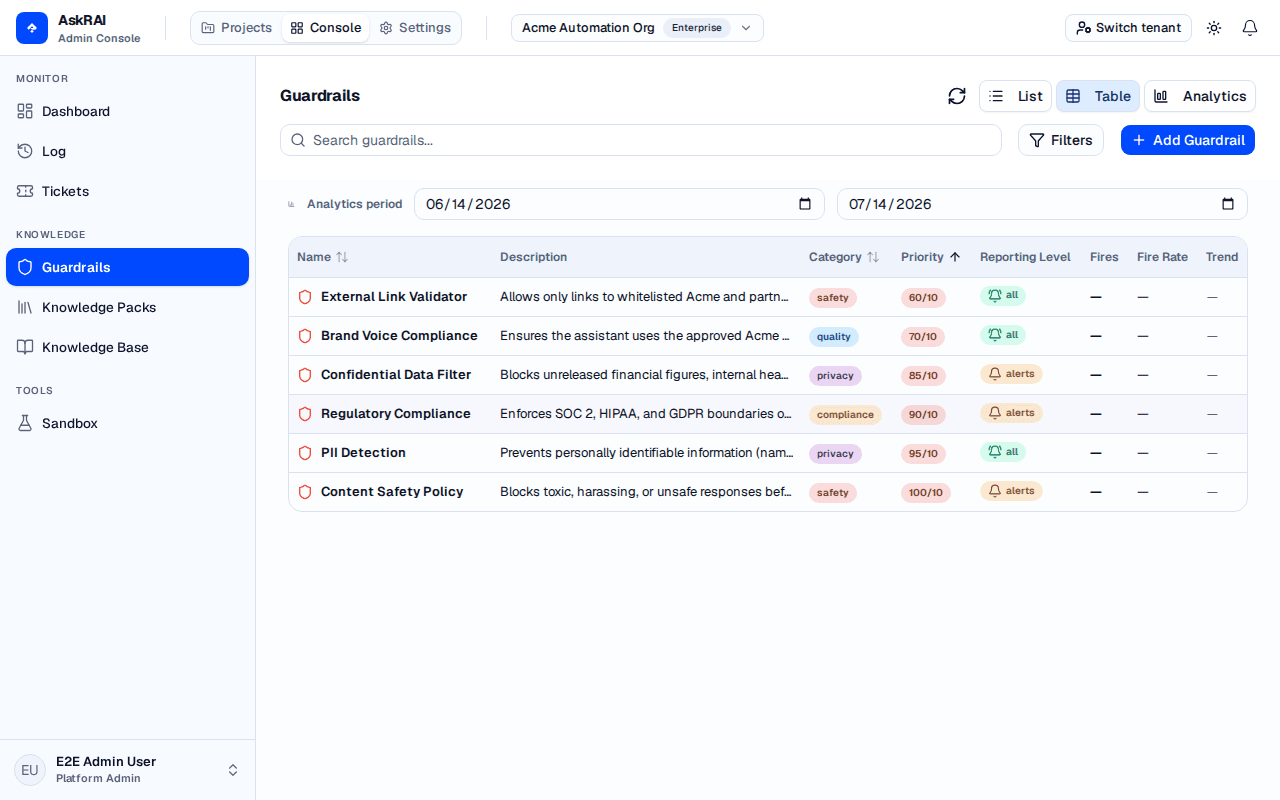The width and height of the screenshot is (1280, 800).
Task: Sort by Category column arrows
Action: tap(873, 257)
